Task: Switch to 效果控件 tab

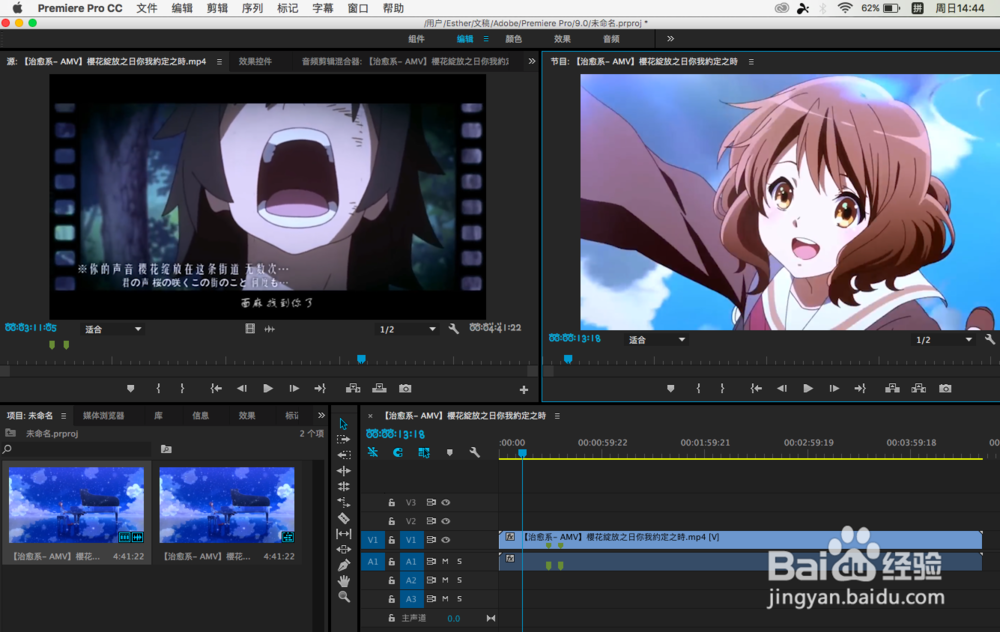Action: click(255, 62)
